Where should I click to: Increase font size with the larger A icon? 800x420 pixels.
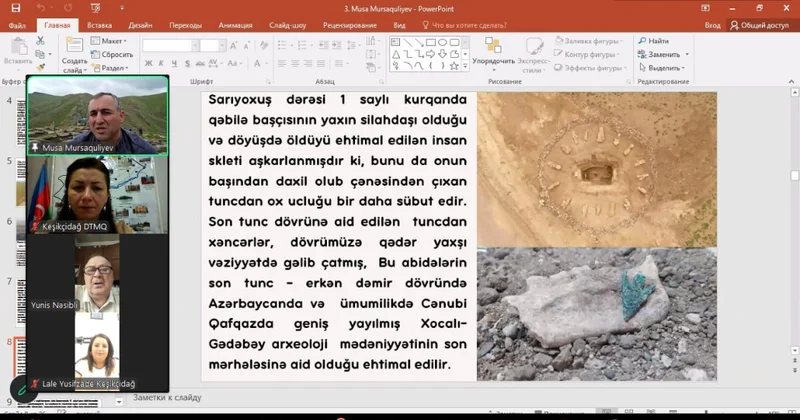[x=233, y=46]
